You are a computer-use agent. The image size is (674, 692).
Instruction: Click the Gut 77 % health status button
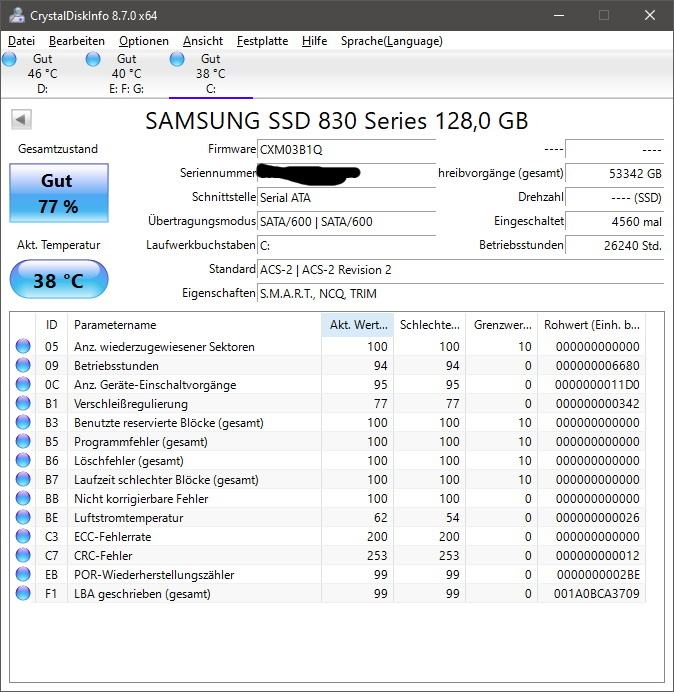[59, 193]
